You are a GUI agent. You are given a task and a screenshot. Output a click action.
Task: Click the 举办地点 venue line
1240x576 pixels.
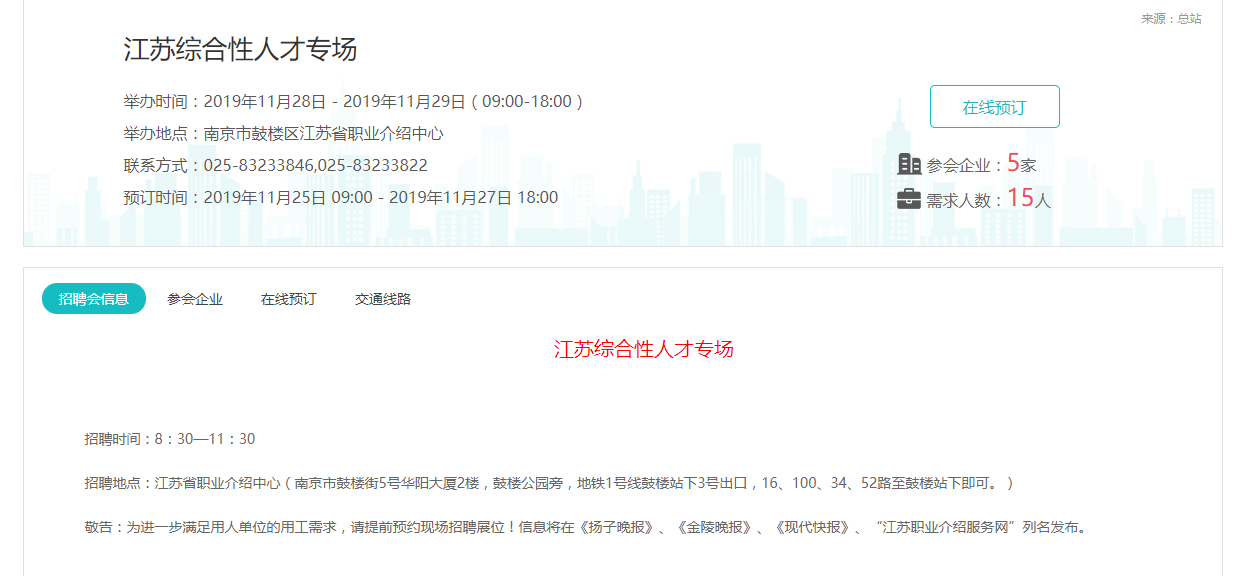coord(283,134)
